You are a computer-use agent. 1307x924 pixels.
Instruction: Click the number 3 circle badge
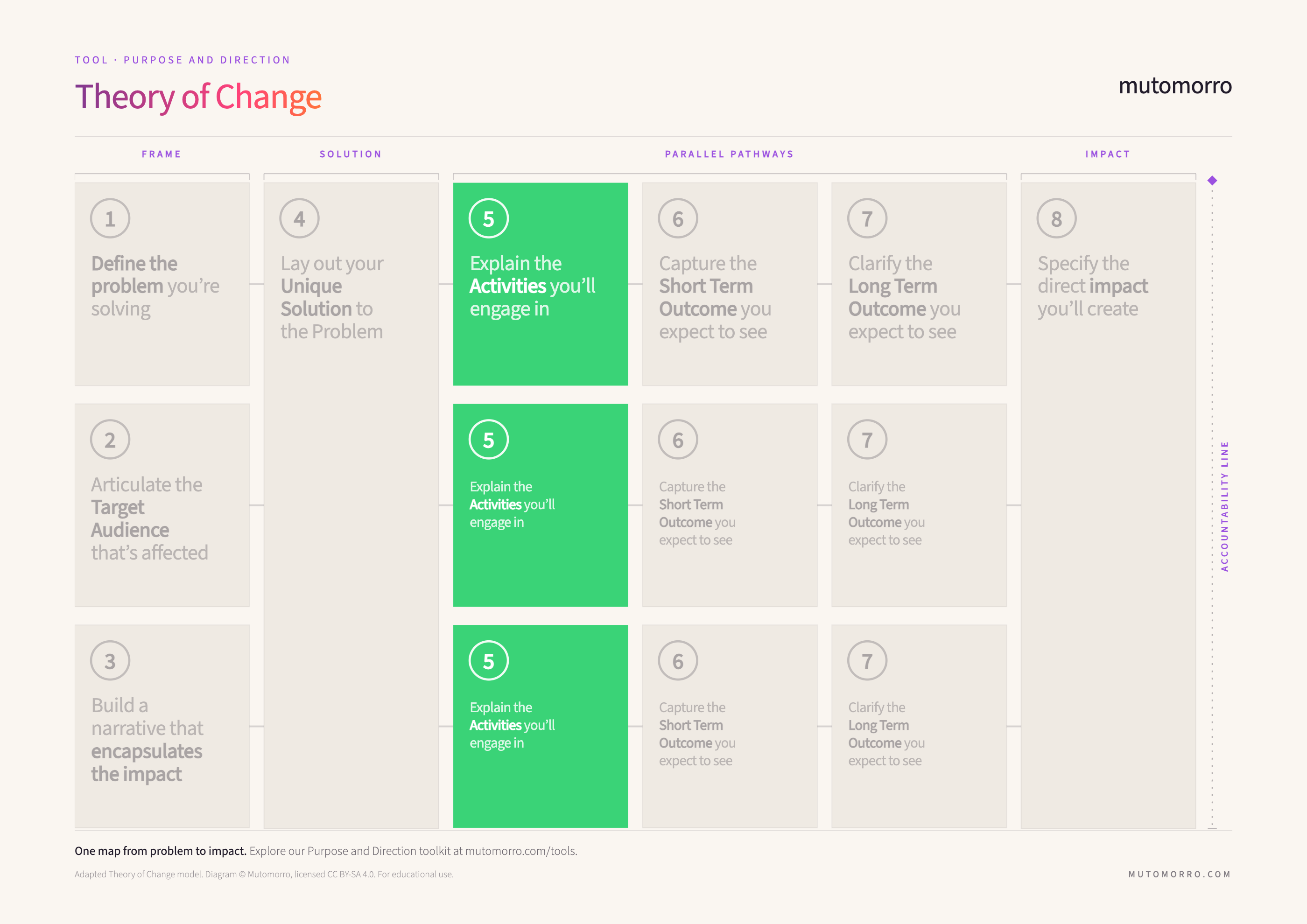coord(110,661)
